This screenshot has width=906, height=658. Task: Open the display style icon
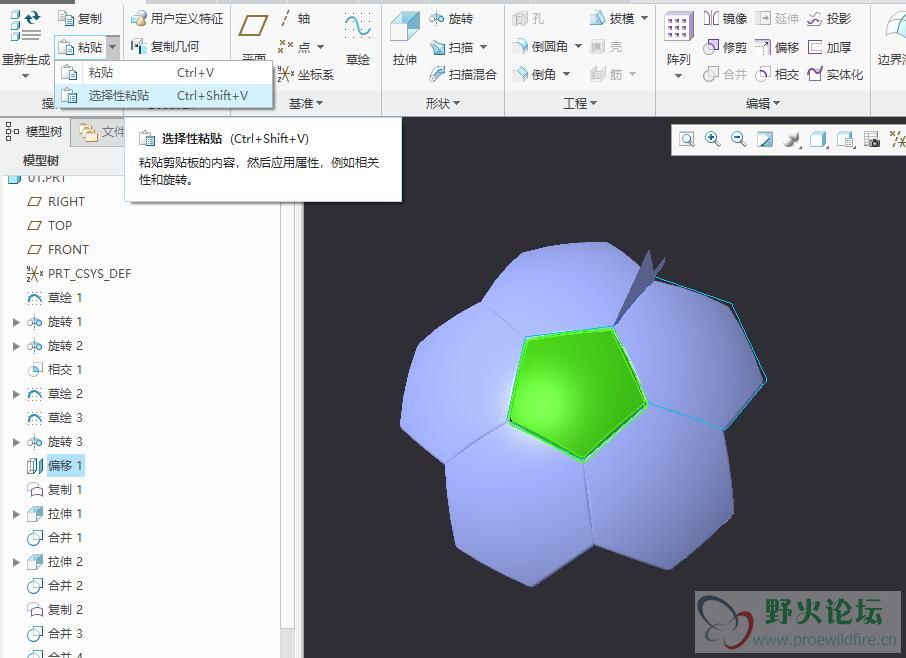pos(818,139)
